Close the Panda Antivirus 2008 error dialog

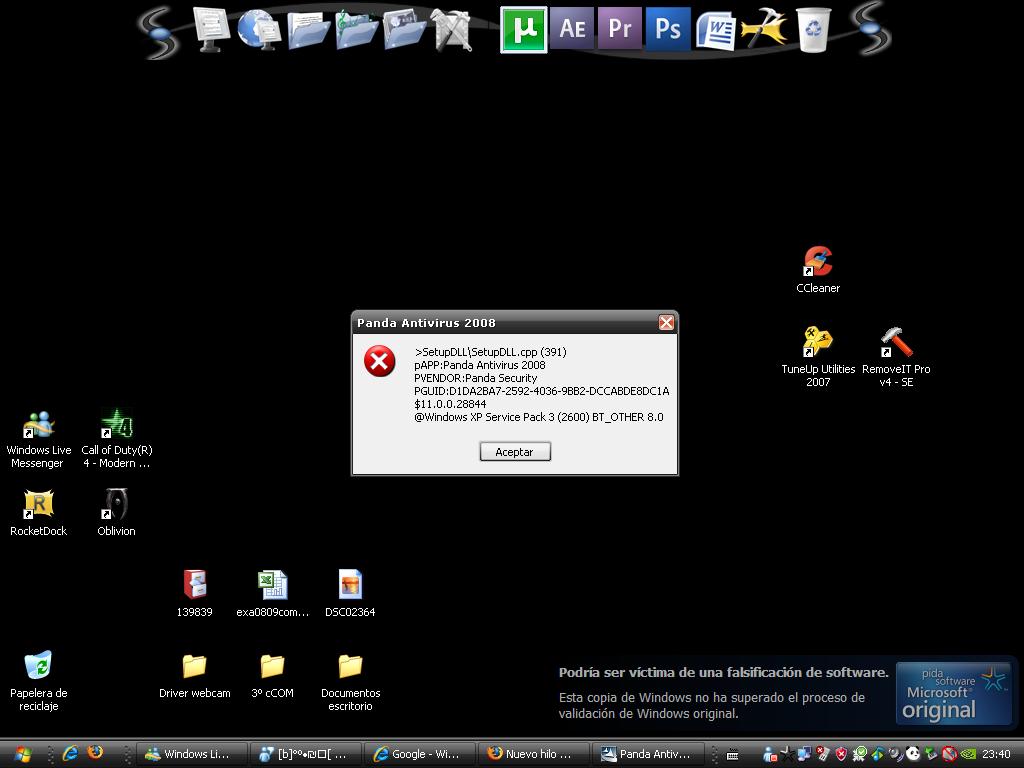665,323
